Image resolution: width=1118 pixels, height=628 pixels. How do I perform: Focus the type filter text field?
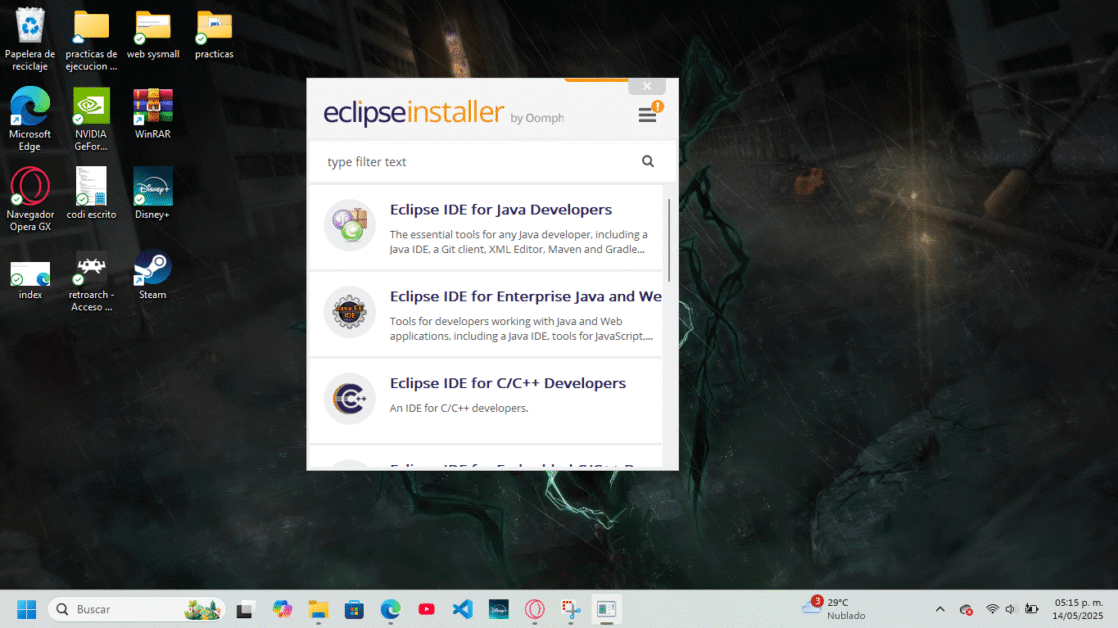tap(480, 162)
